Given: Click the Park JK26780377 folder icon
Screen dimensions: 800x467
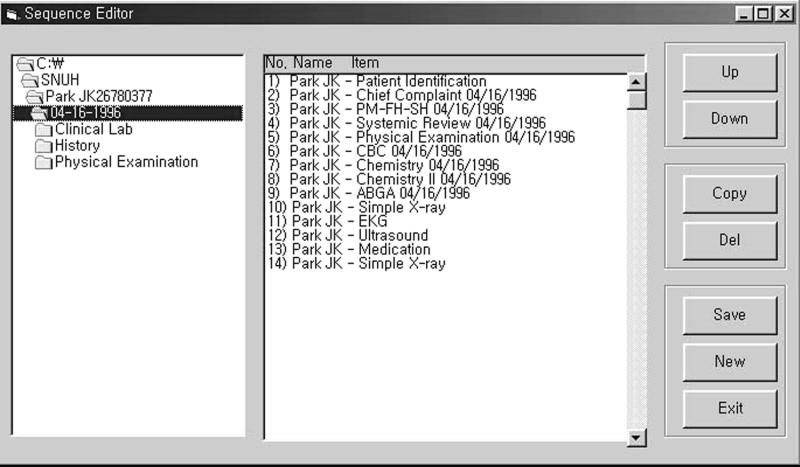Looking at the screenshot, I should (x=35, y=96).
